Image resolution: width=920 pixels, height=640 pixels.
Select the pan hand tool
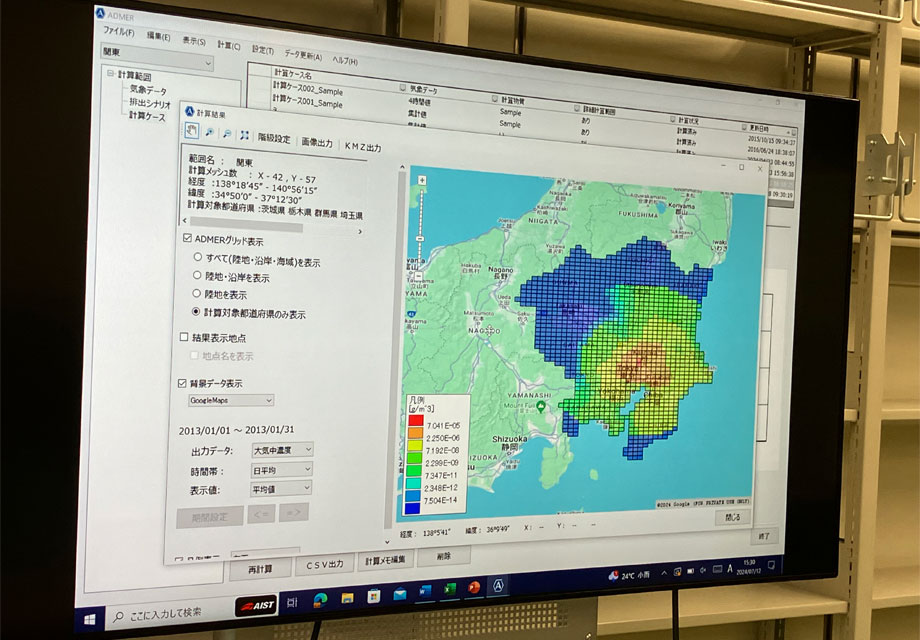192,130
